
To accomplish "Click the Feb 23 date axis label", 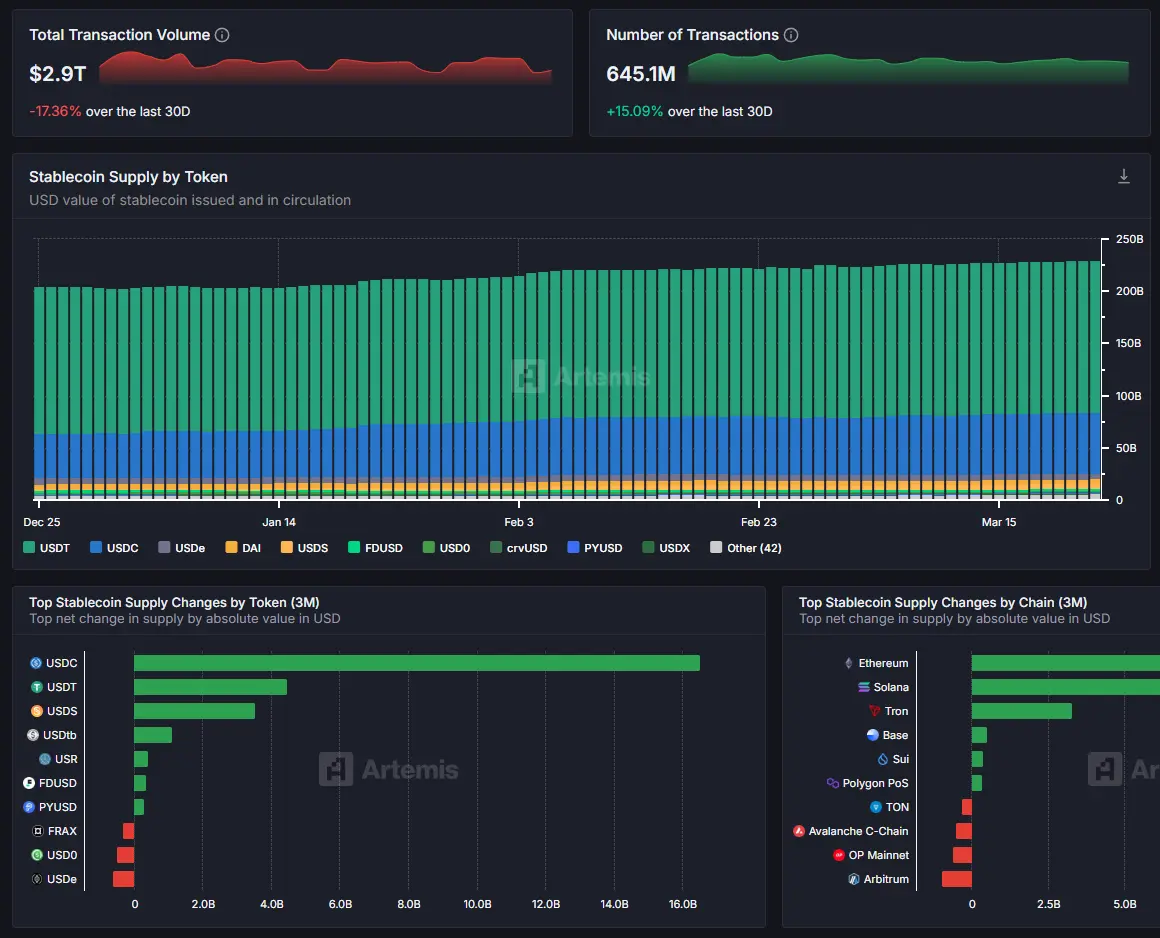I will (x=759, y=522).
